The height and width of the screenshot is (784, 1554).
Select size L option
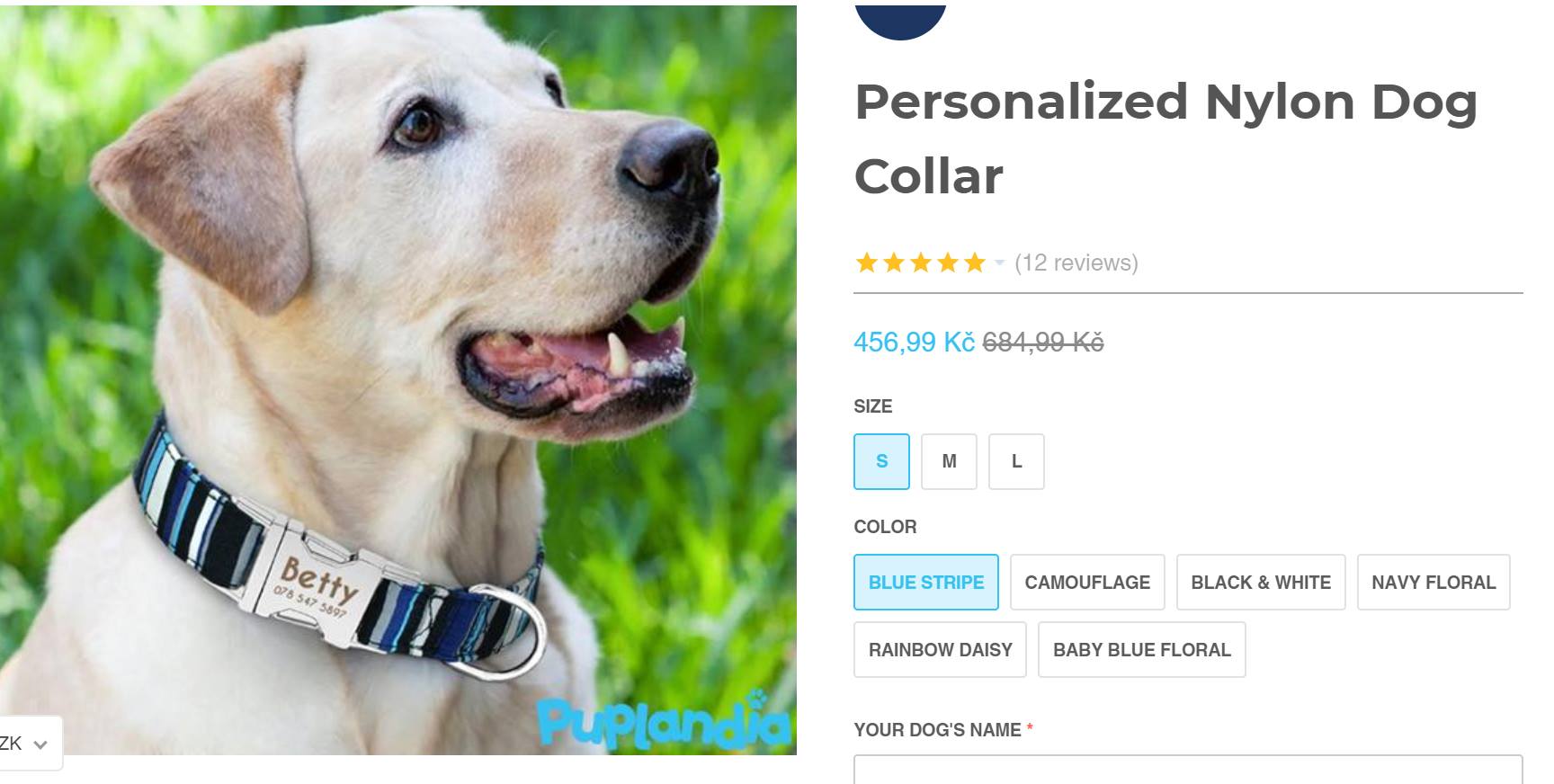click(1016, 461)
